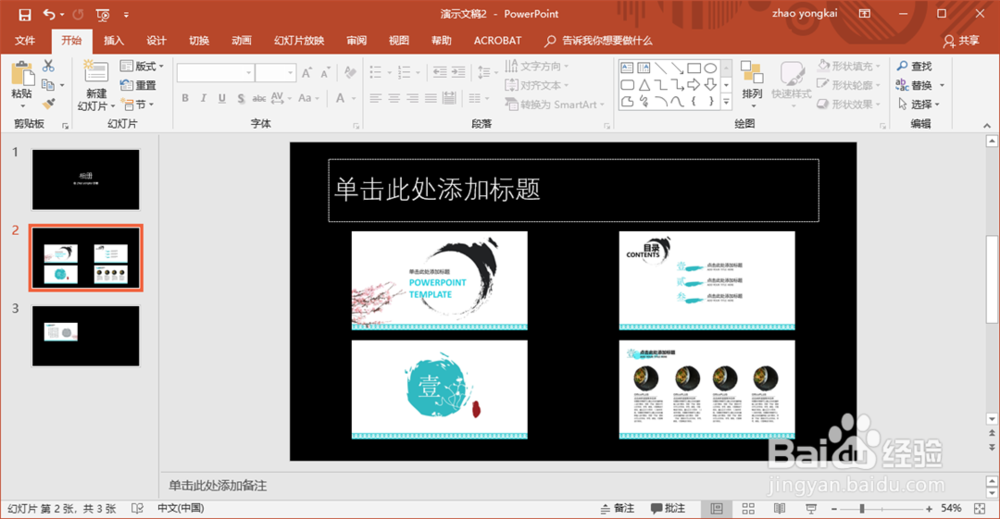
Task: Start slideshow from the status bar icon
Action: (811, 508)
